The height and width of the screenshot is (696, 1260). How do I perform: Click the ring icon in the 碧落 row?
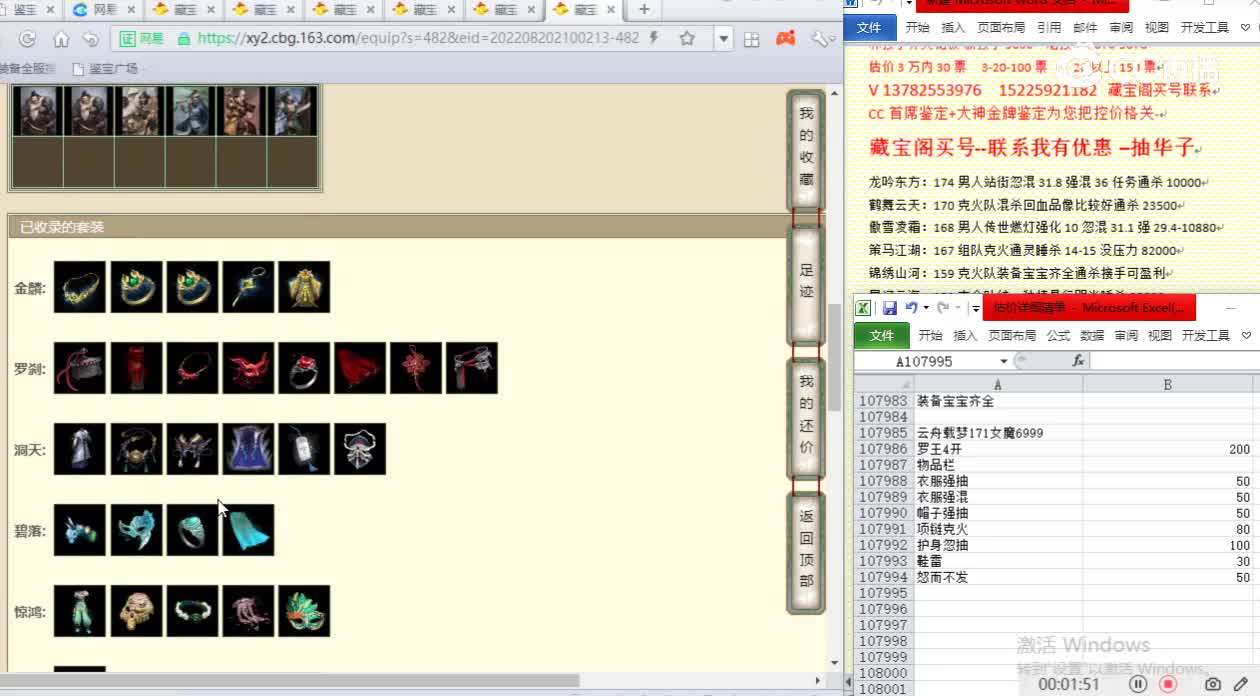point(192,530)
